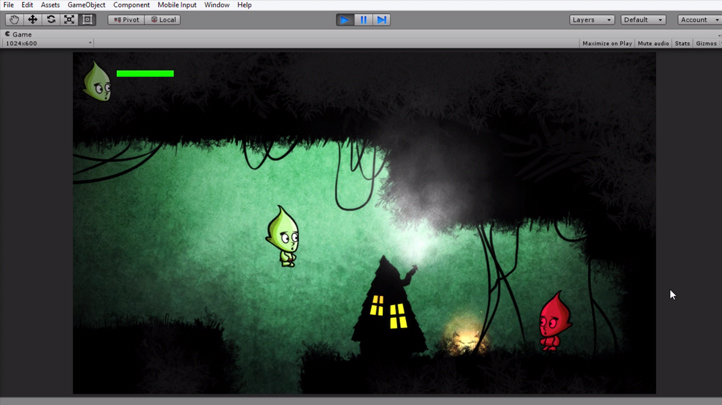Stop play mode with Play button

point(345,20)
